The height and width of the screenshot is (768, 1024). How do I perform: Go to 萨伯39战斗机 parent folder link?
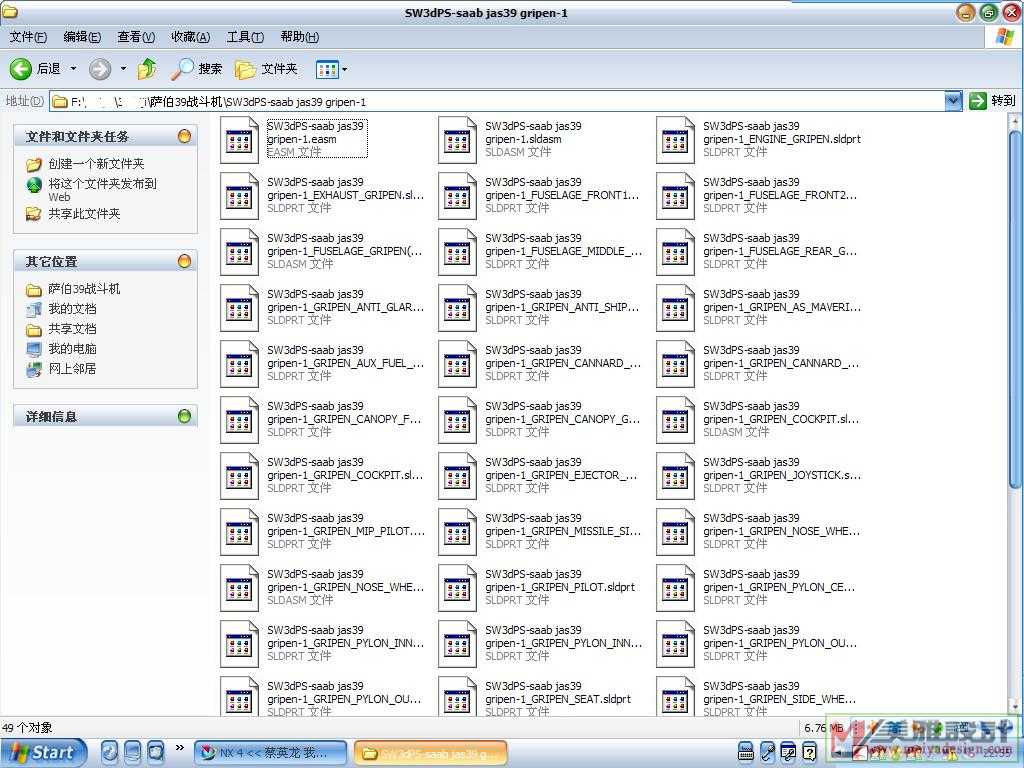click(x=84, y=289)
